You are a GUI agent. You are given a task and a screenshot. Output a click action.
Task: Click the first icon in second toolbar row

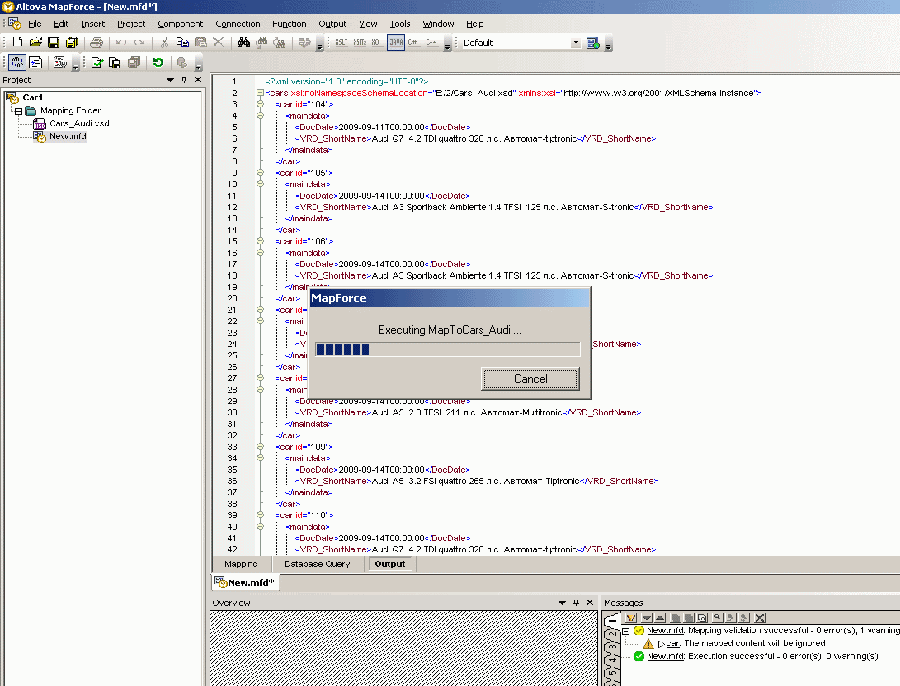point(17,62)
